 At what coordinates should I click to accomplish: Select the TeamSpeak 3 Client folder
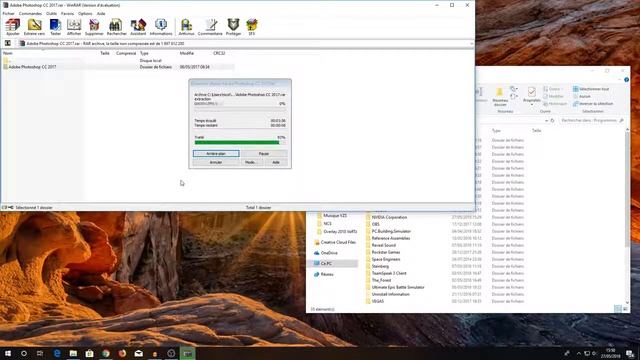pos(386,273)
